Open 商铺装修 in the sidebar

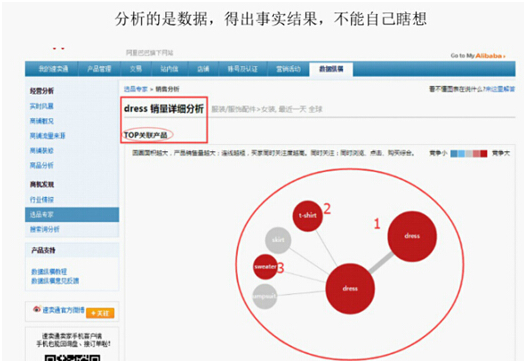[42, 150]
